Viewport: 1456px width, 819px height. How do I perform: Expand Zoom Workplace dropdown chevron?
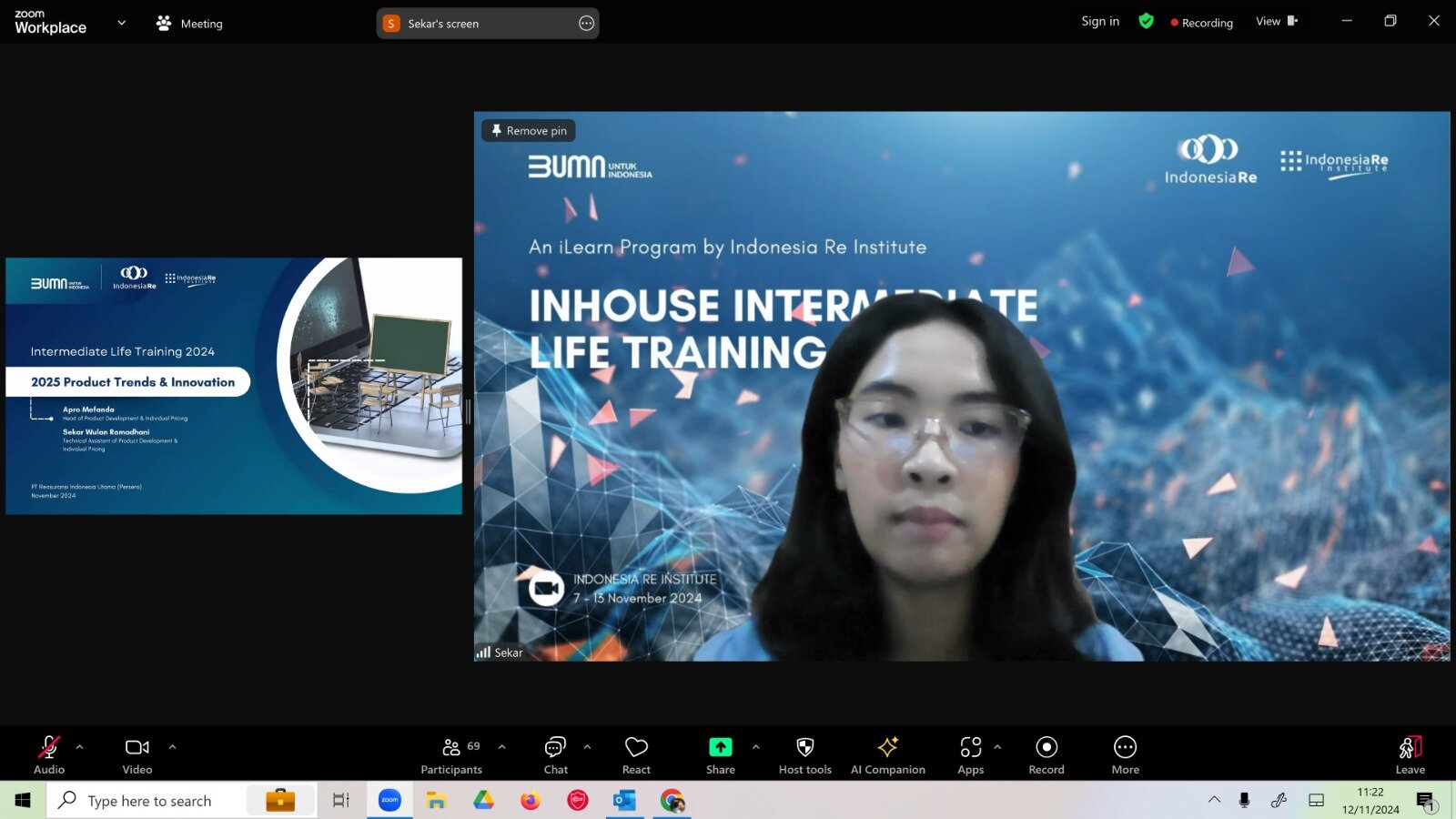[x=122, y=23]
